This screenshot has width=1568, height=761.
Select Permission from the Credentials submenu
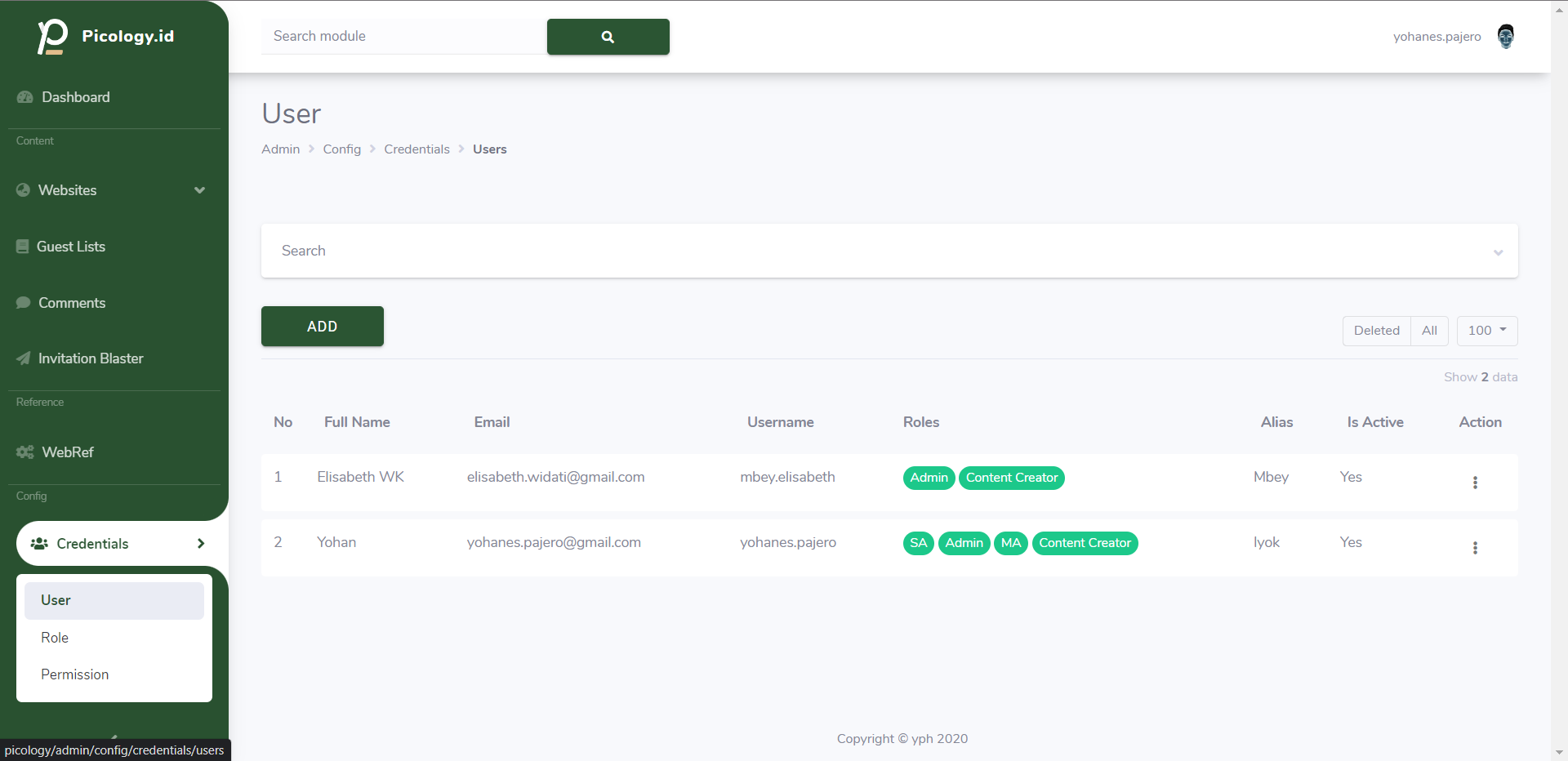74,674
